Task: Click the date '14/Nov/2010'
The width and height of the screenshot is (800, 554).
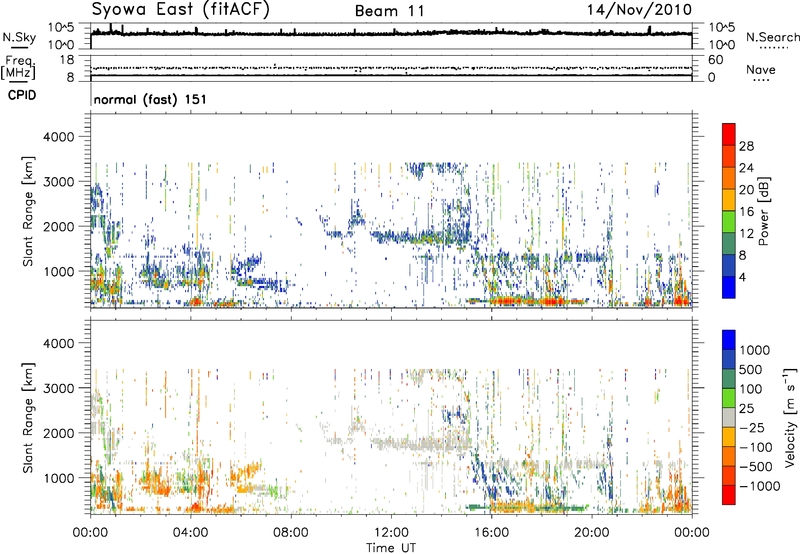Action: 639,10
